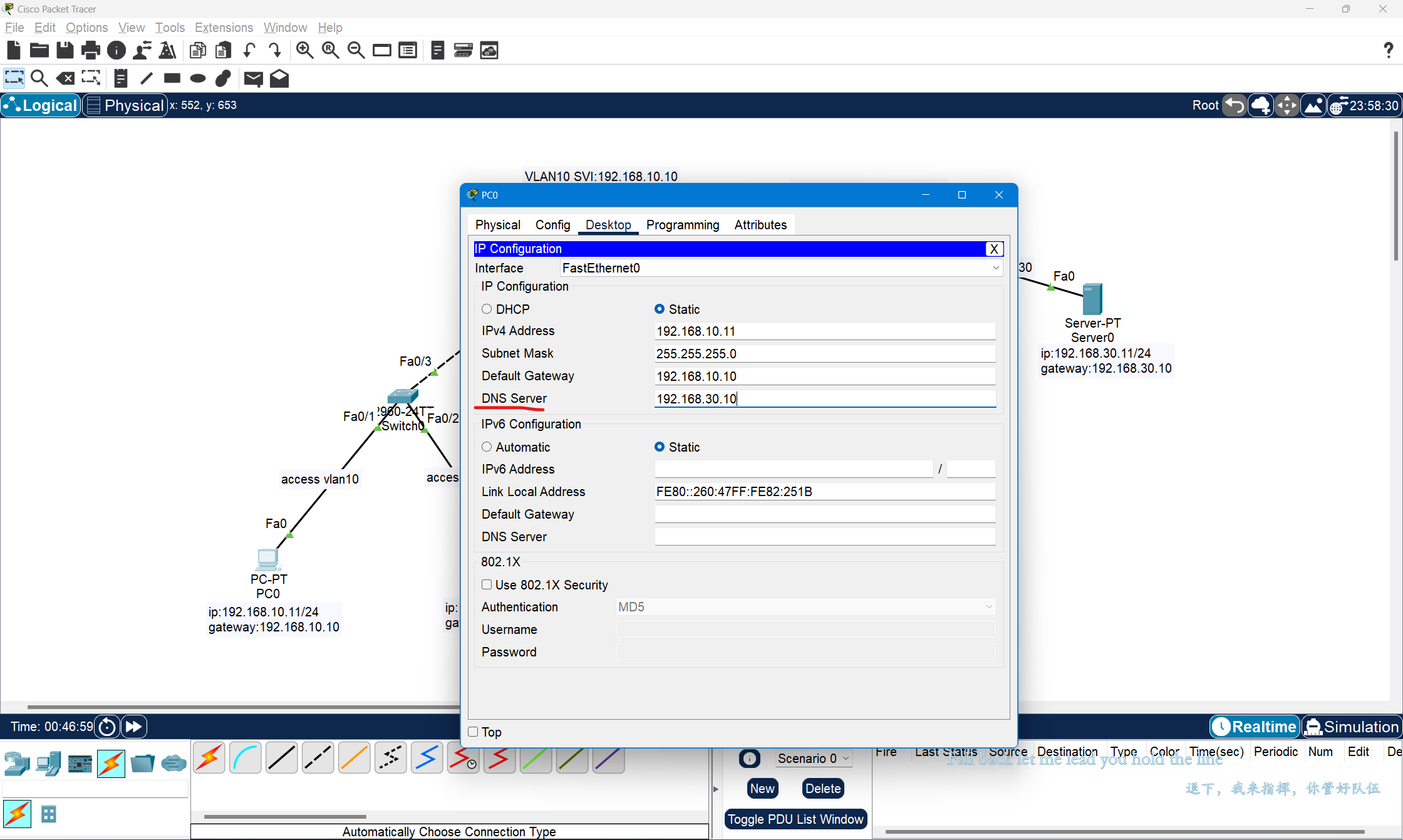Redo the last action

click(x=274, y=50)
